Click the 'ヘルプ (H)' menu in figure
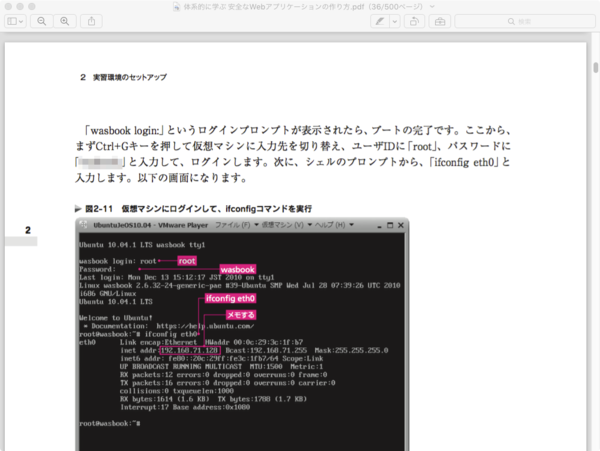 point(330,225)
